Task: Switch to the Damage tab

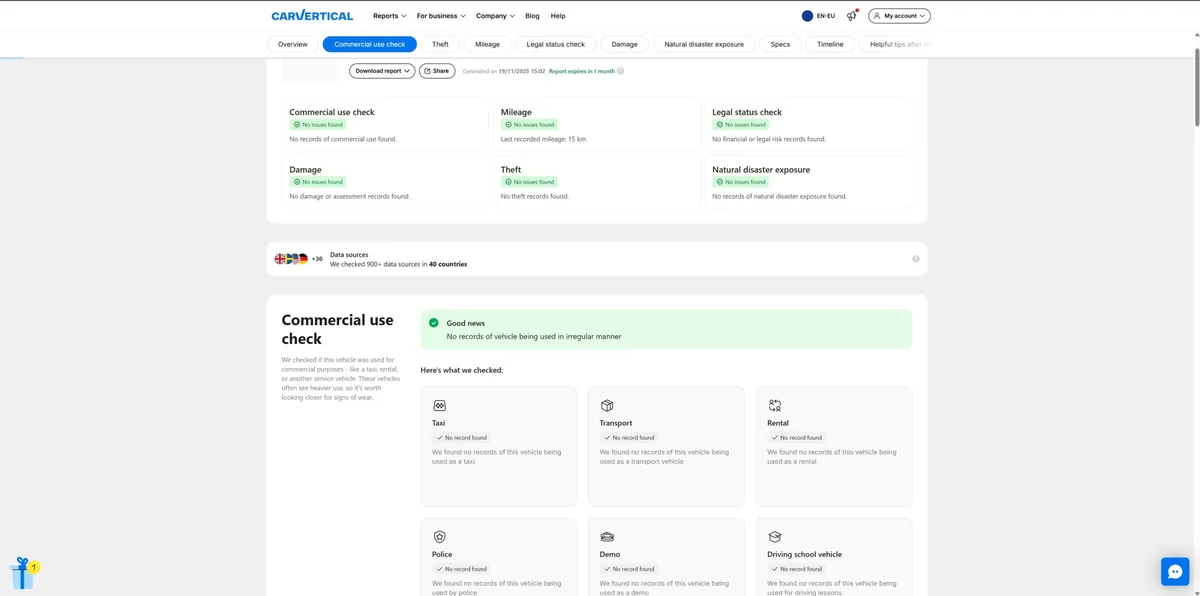Action: click(x=625, y=44)
